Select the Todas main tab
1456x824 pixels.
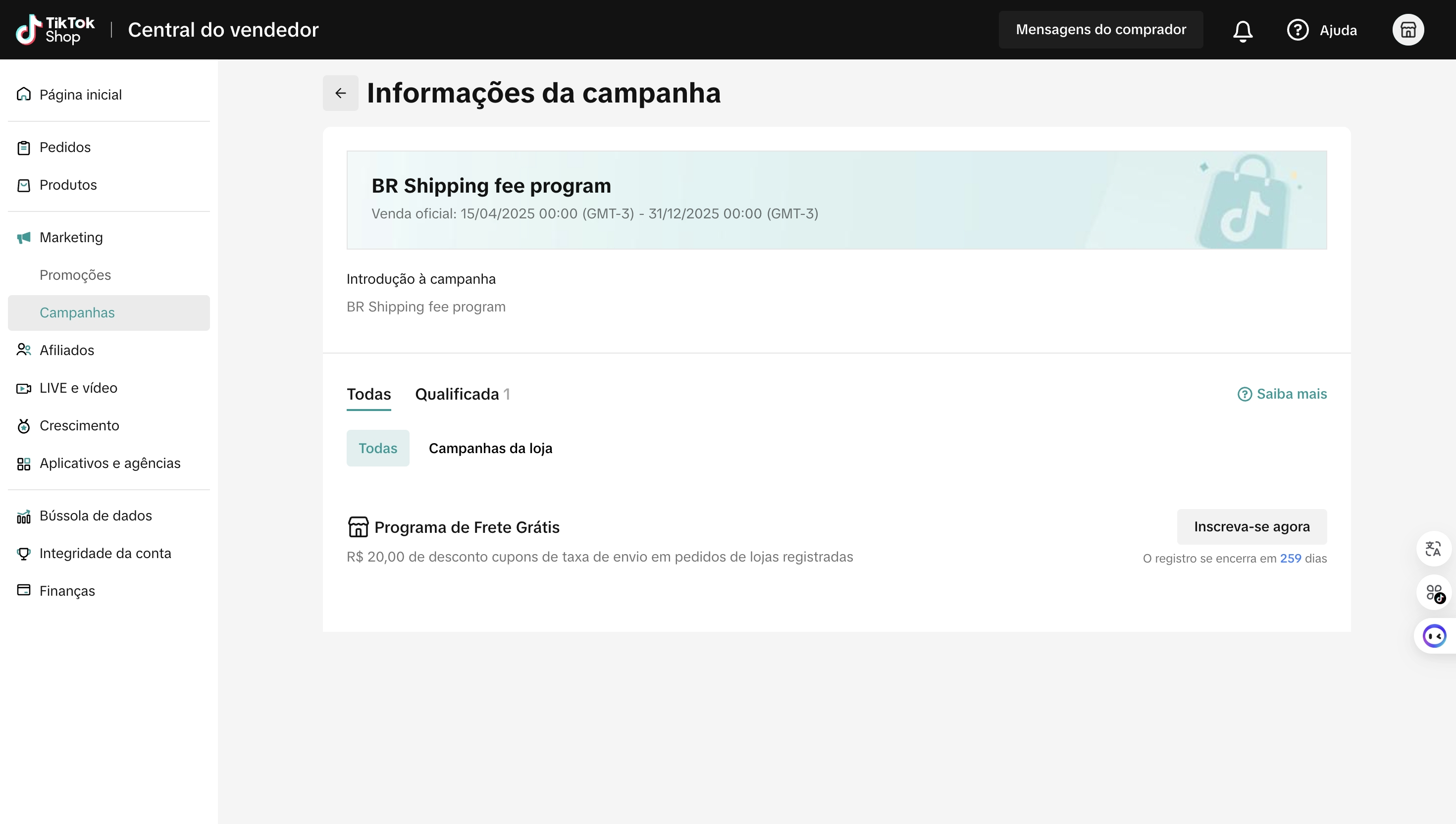pos(369,394)
